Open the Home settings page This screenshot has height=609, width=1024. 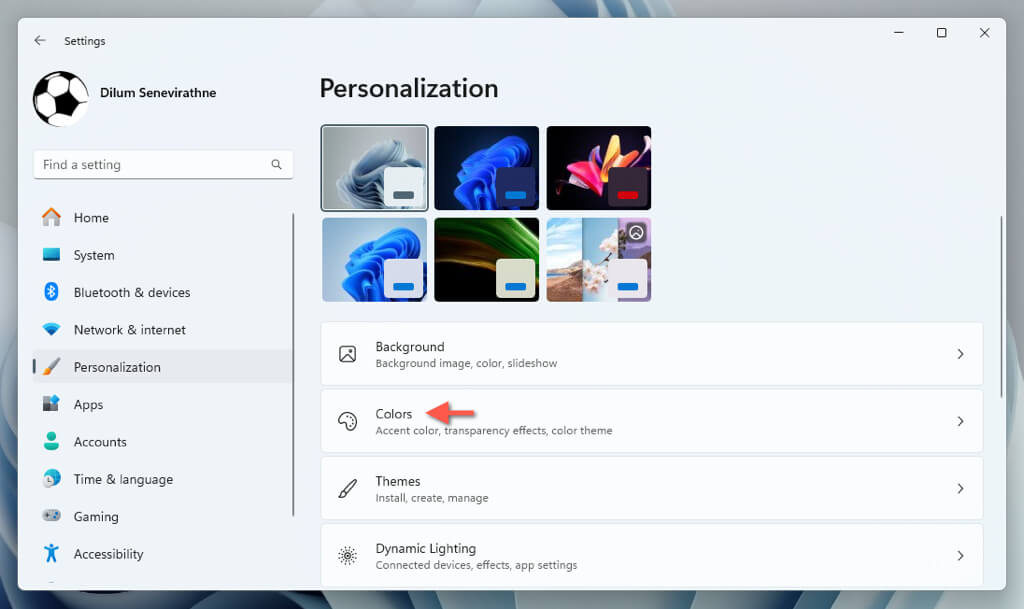coord(163,217)
